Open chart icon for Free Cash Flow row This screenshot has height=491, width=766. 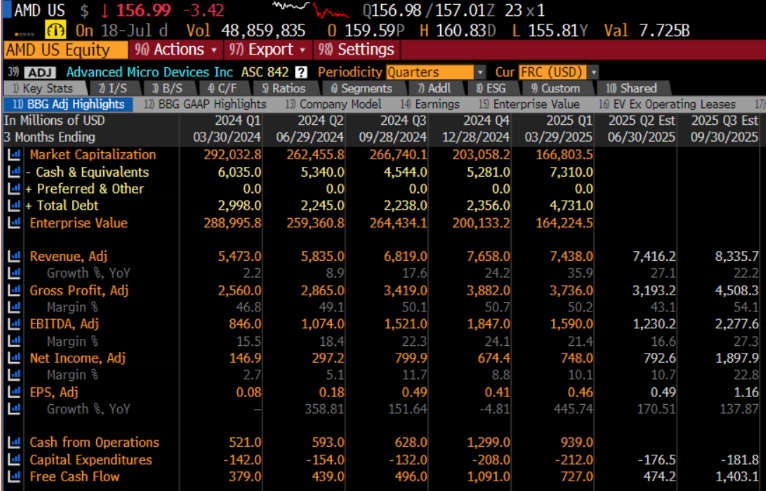click(x=14, y=476)
